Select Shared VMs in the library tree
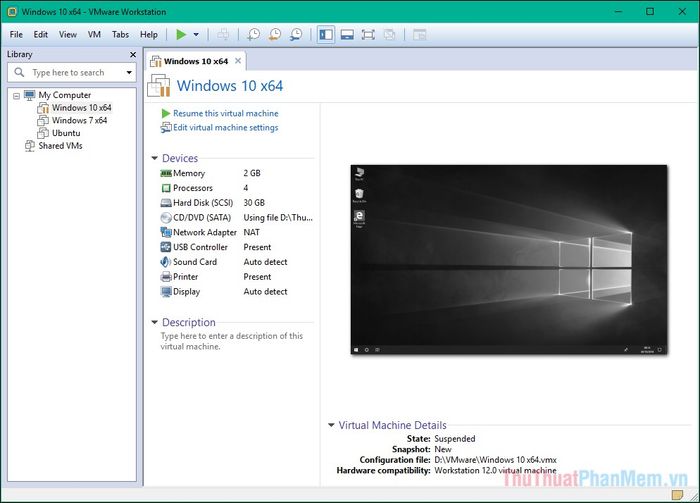 [60, 145]
